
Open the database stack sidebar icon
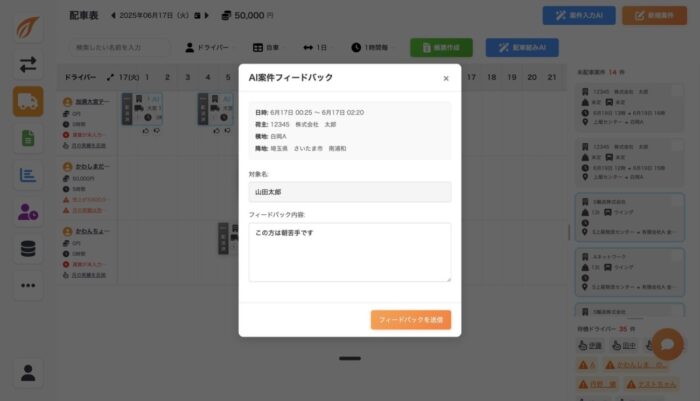pyautogui.click(x=28, y=249)
